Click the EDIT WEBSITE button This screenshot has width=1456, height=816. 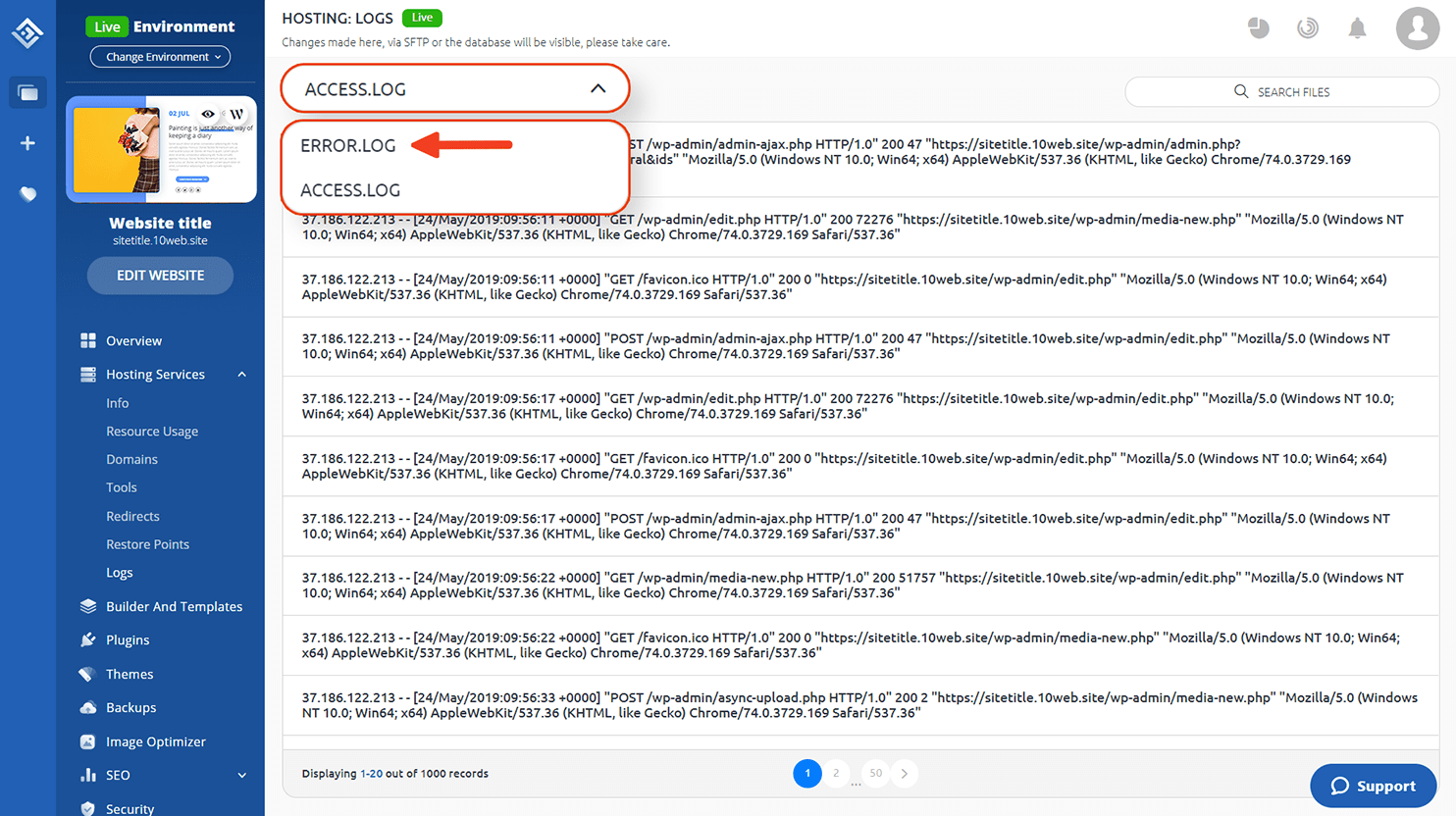tap(160, 276)
